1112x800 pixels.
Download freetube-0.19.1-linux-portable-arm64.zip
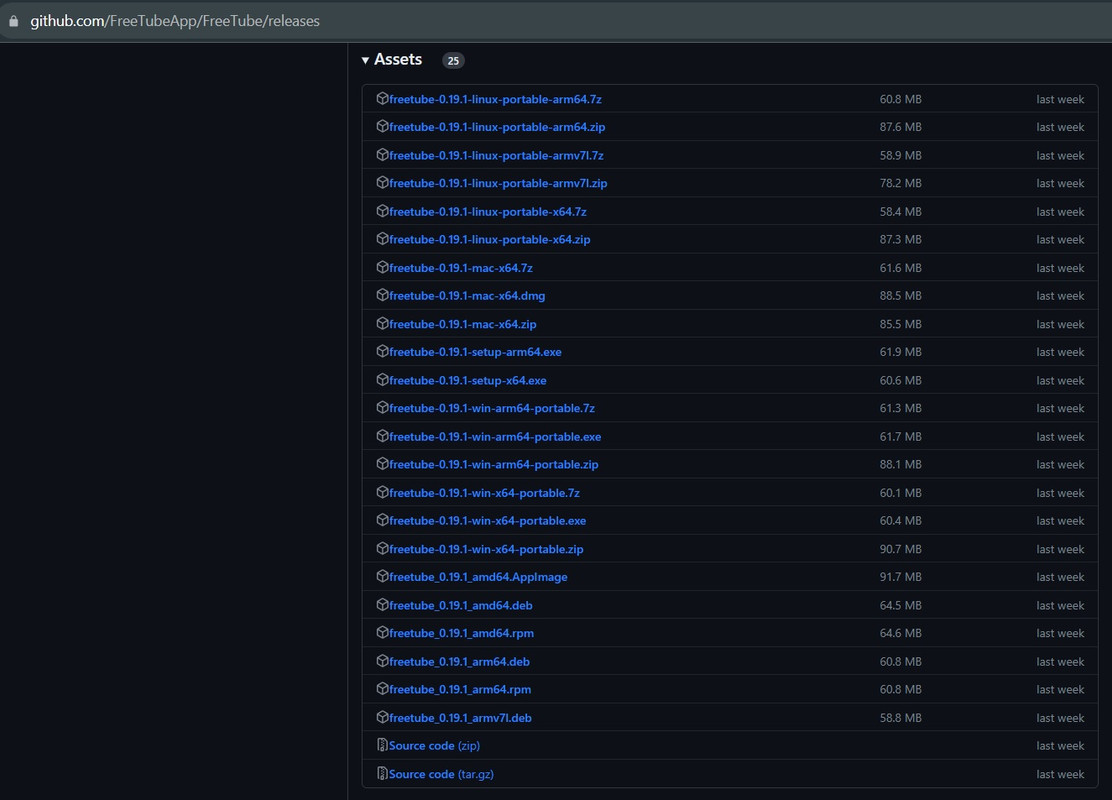click(x=497, y=127)
